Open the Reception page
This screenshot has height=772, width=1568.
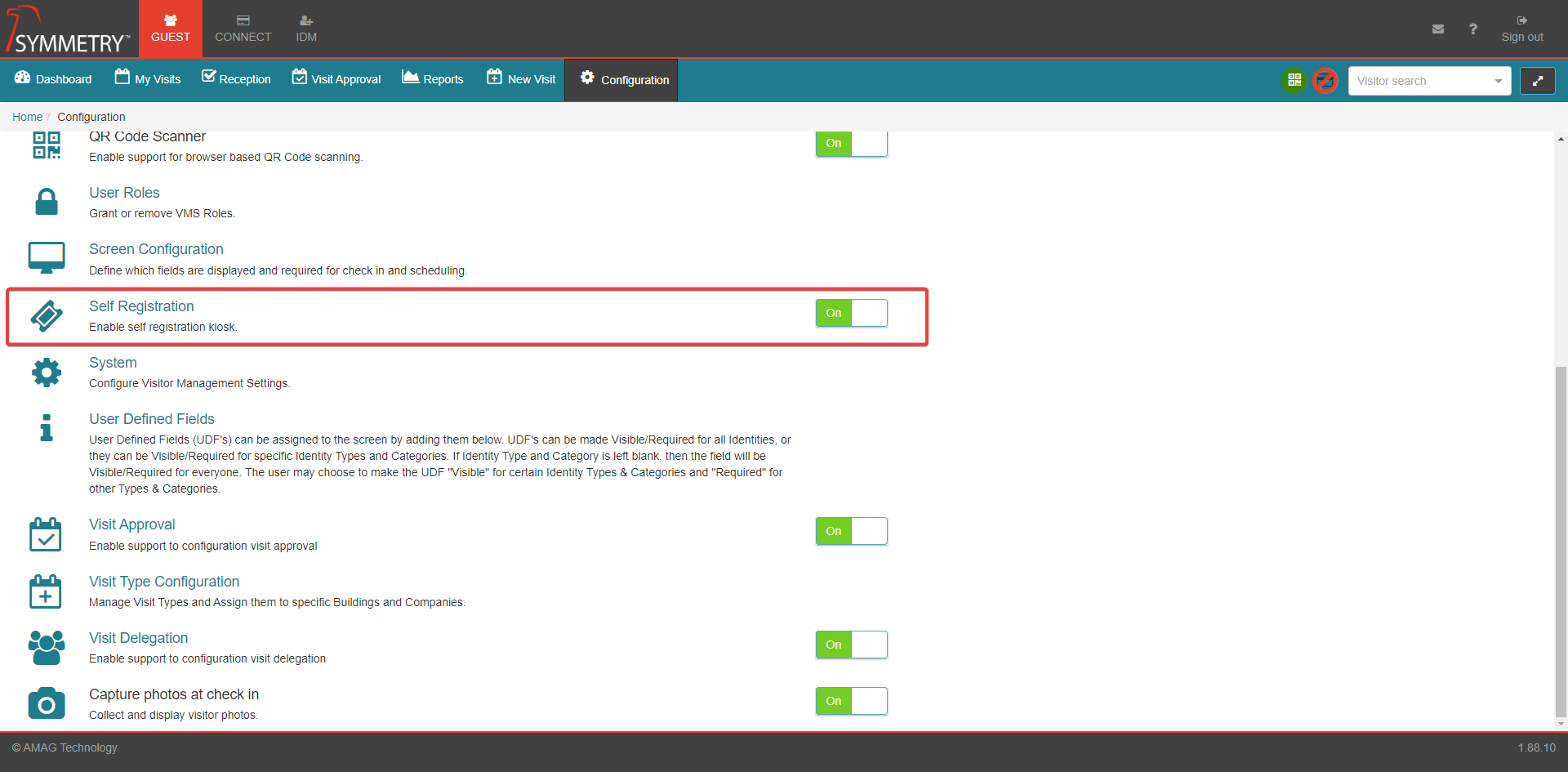click(236, 79)
